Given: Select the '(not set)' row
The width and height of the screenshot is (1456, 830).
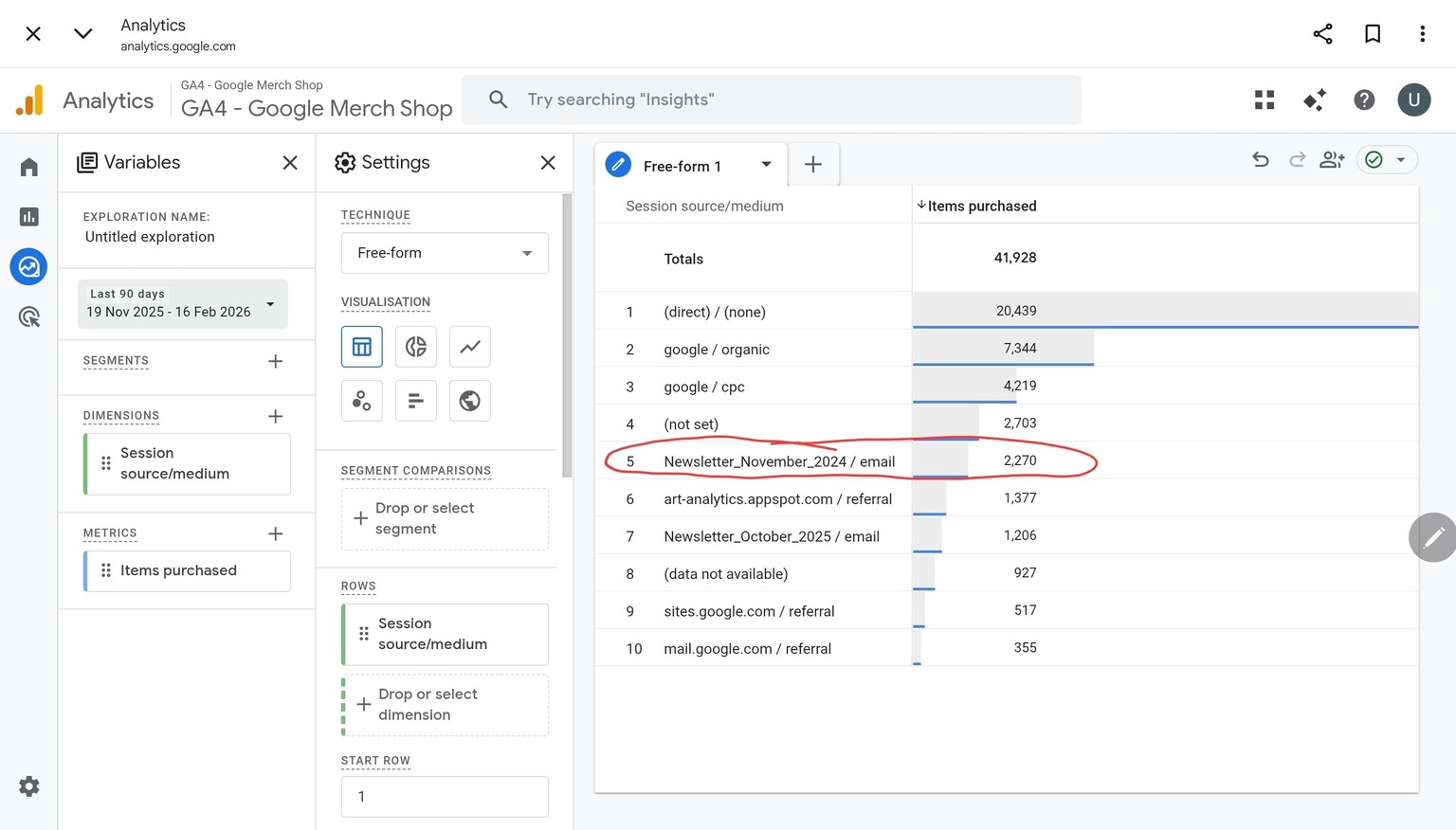Looking at the screenshot, I should 1007,424.
